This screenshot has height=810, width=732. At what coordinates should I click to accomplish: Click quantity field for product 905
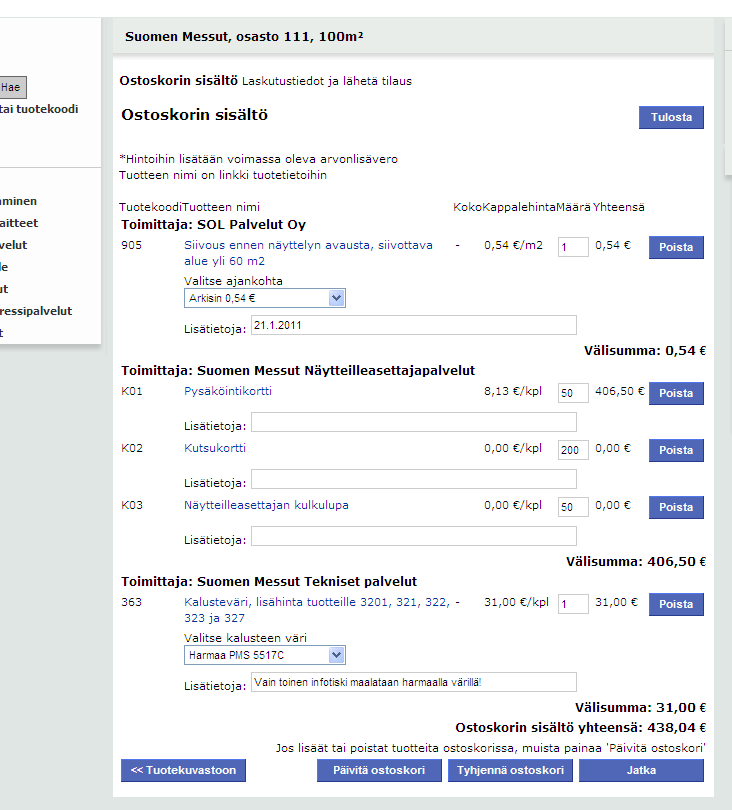[573, 247]
